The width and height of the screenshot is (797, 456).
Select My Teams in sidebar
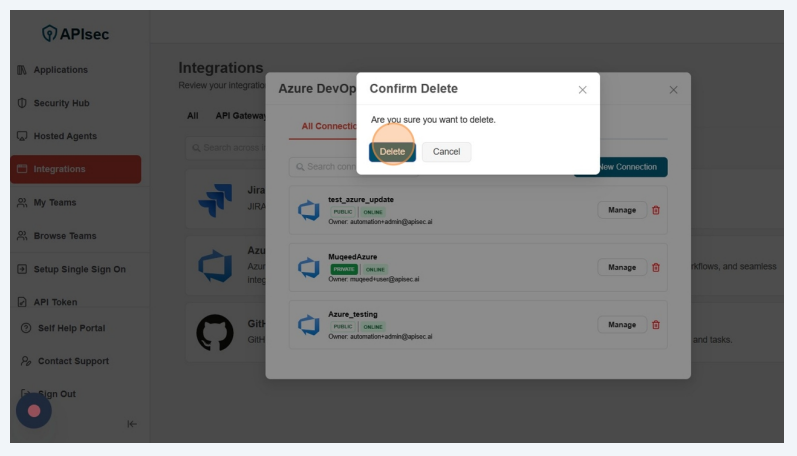(54, 202)
